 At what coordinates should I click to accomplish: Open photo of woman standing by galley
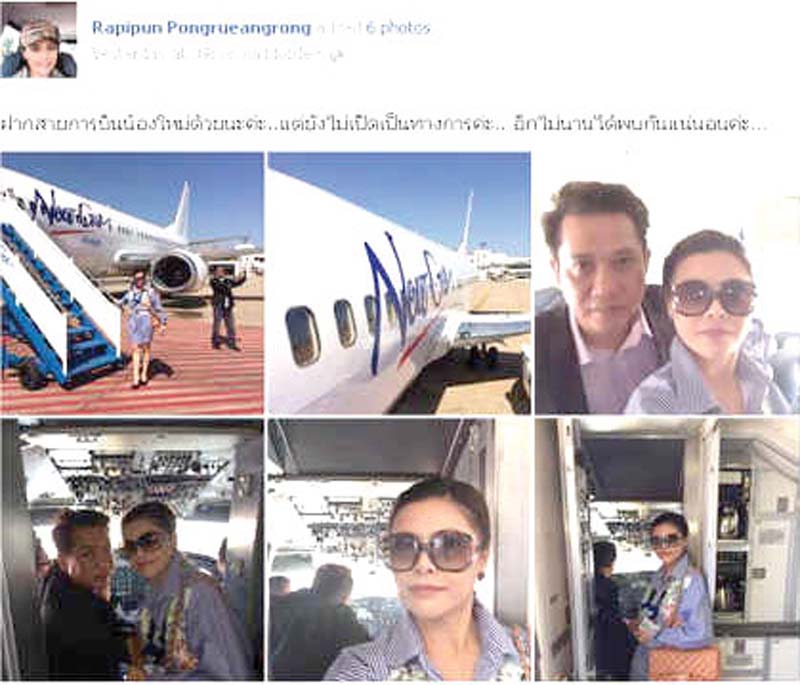click(667, 549)
